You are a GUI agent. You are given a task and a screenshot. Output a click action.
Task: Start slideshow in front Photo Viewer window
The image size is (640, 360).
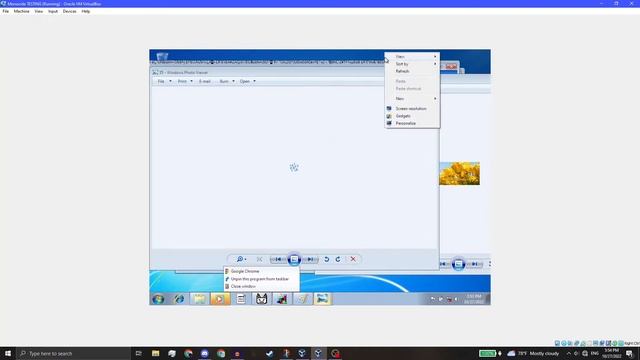click(294, 259)
